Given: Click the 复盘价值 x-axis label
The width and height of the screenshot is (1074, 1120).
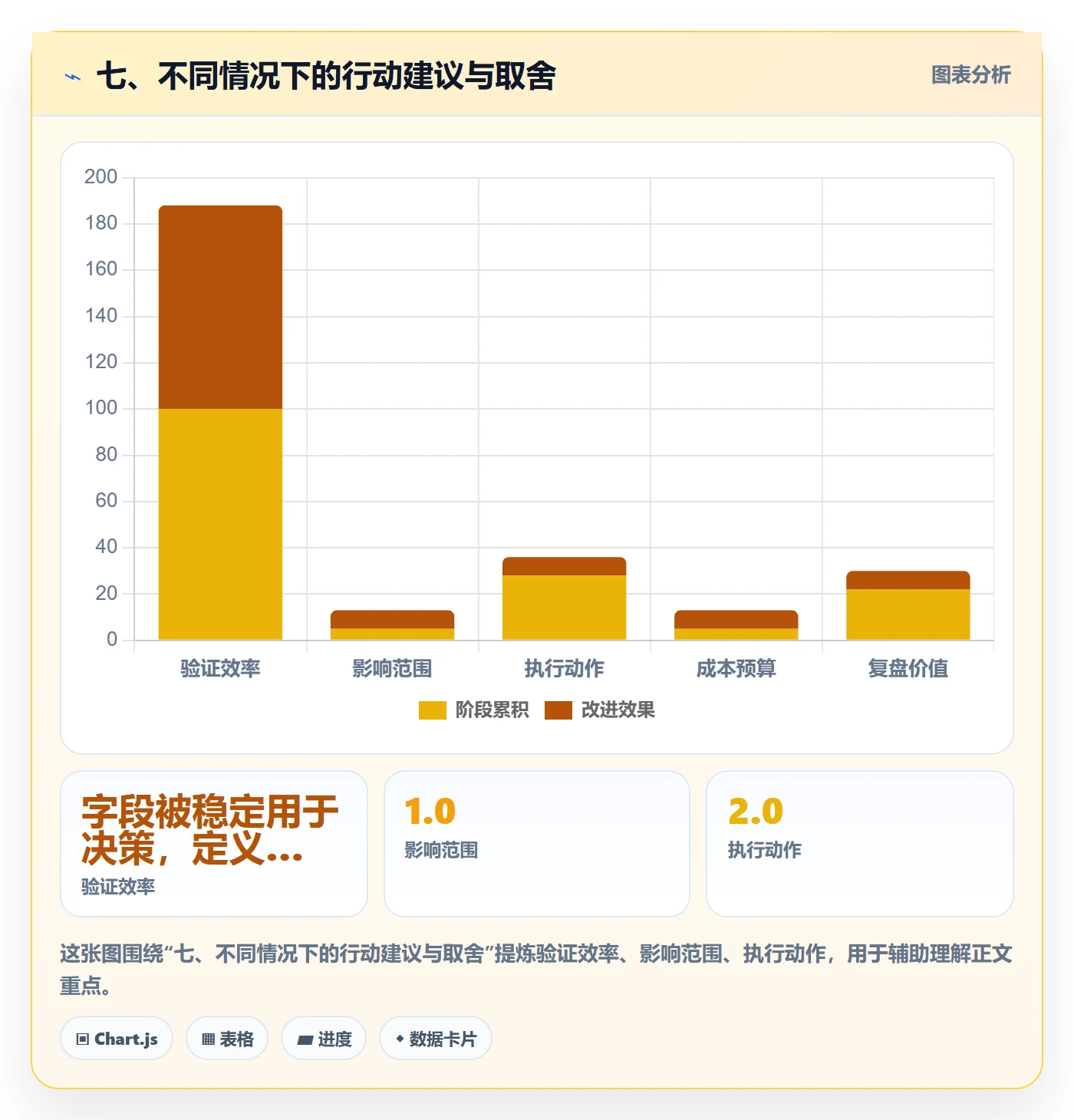Looking at the screenshot, I should click(x=908, y=669).
